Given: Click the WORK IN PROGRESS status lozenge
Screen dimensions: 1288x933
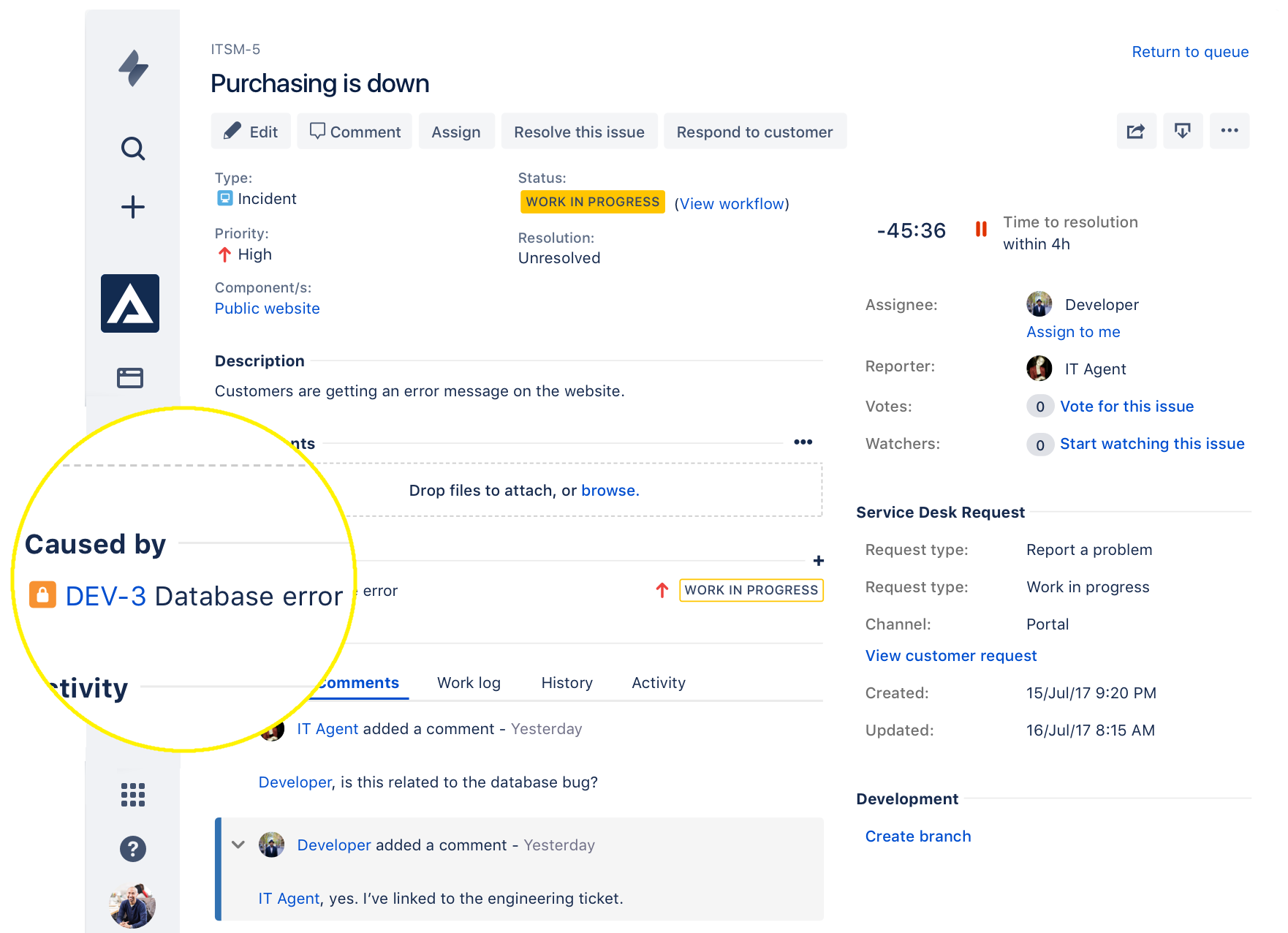Looking at the screenshot, I should (x=593, y=202).
